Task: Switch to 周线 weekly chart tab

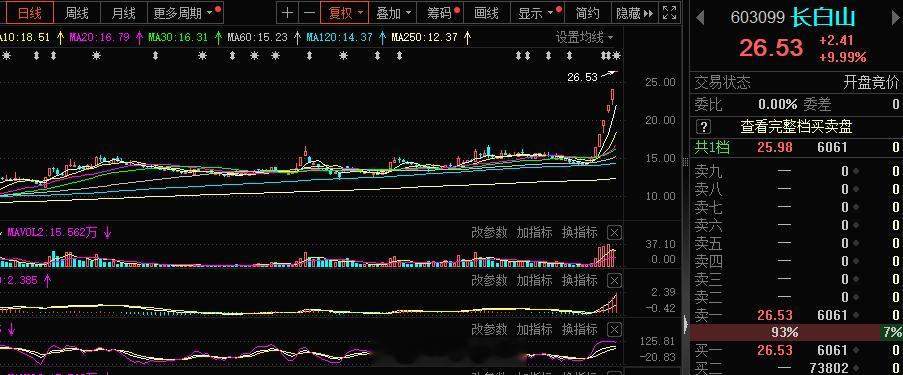Action: coord(77,13)
